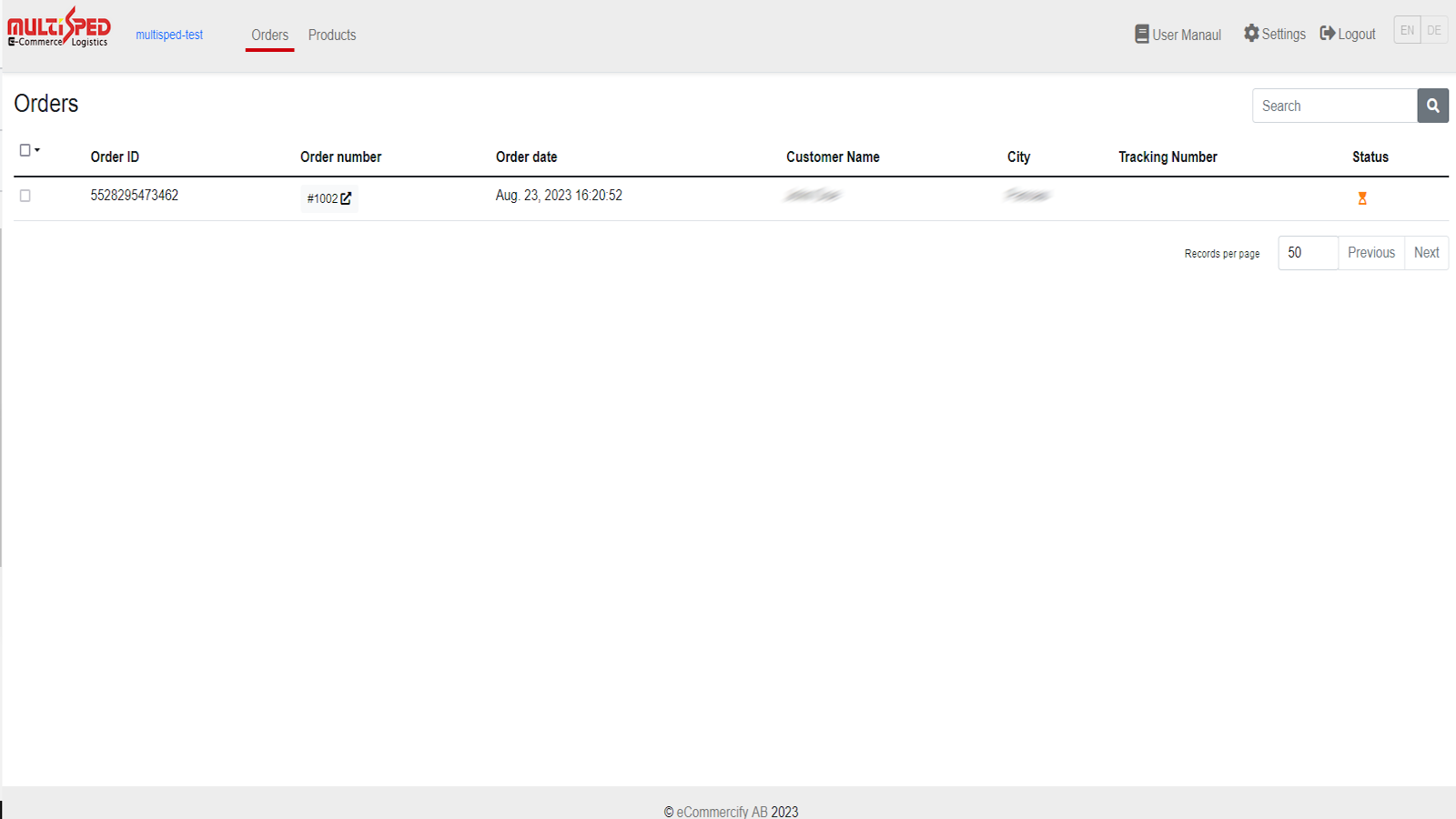Click the User Manaul label text
Image resolution: width=1456 pixels, height=819 pixels.
coord(1187,35)
